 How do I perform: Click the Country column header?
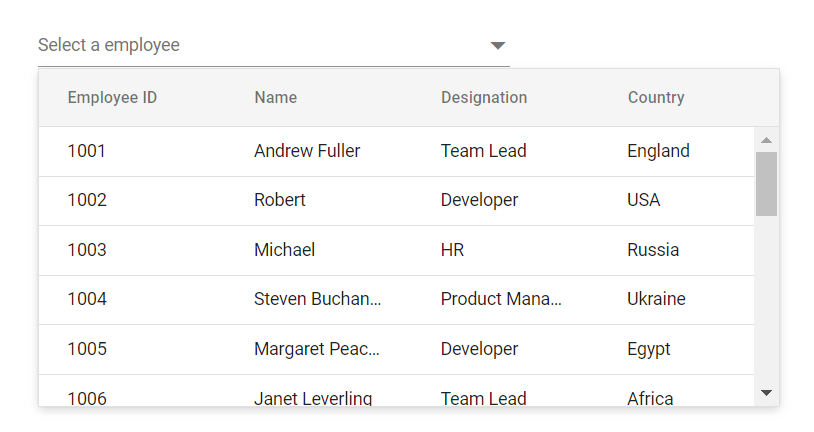pyautogui.click(x=656, y=98)
